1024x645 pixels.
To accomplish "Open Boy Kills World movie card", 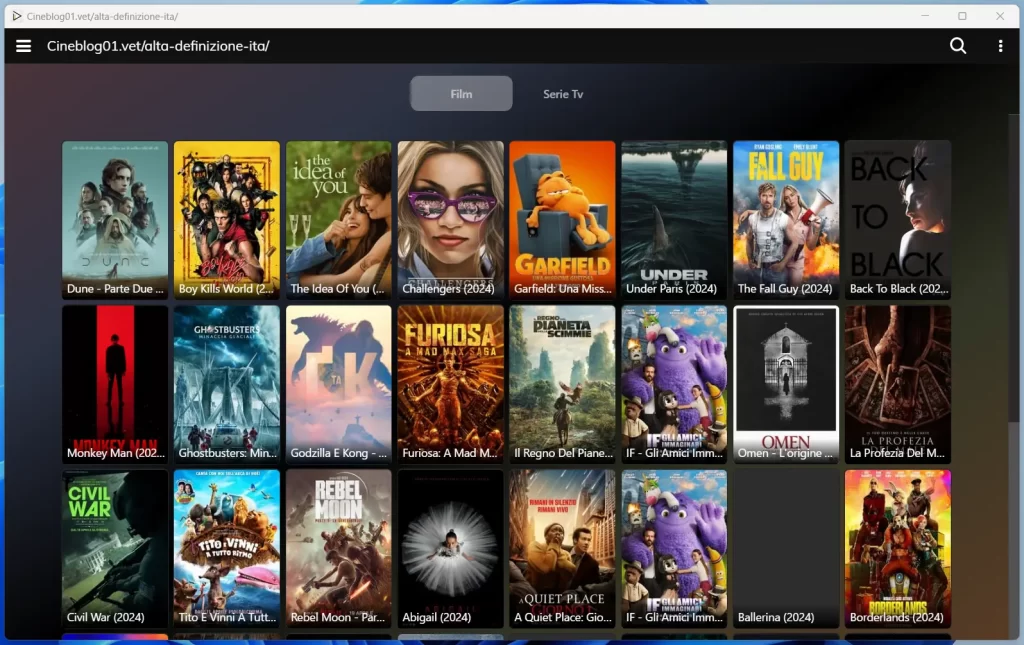I will [x=227, y=220].
